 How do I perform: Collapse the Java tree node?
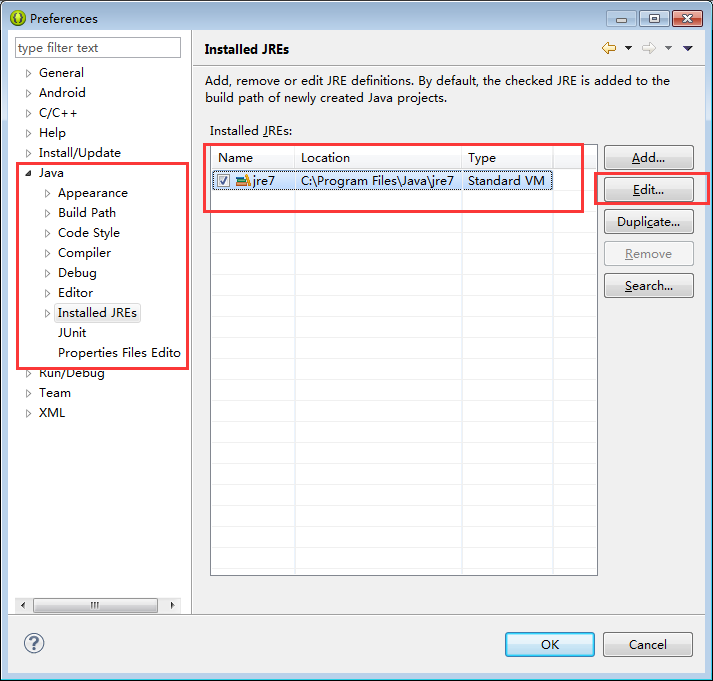[28, 173]
